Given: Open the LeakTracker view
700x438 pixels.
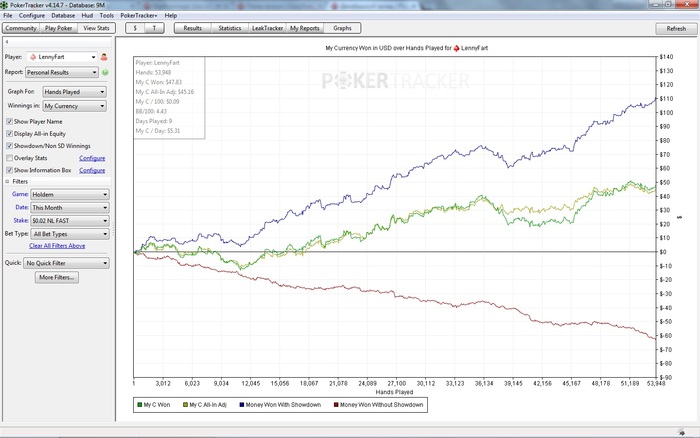Looking at the screenshot, I should [267, 28].
